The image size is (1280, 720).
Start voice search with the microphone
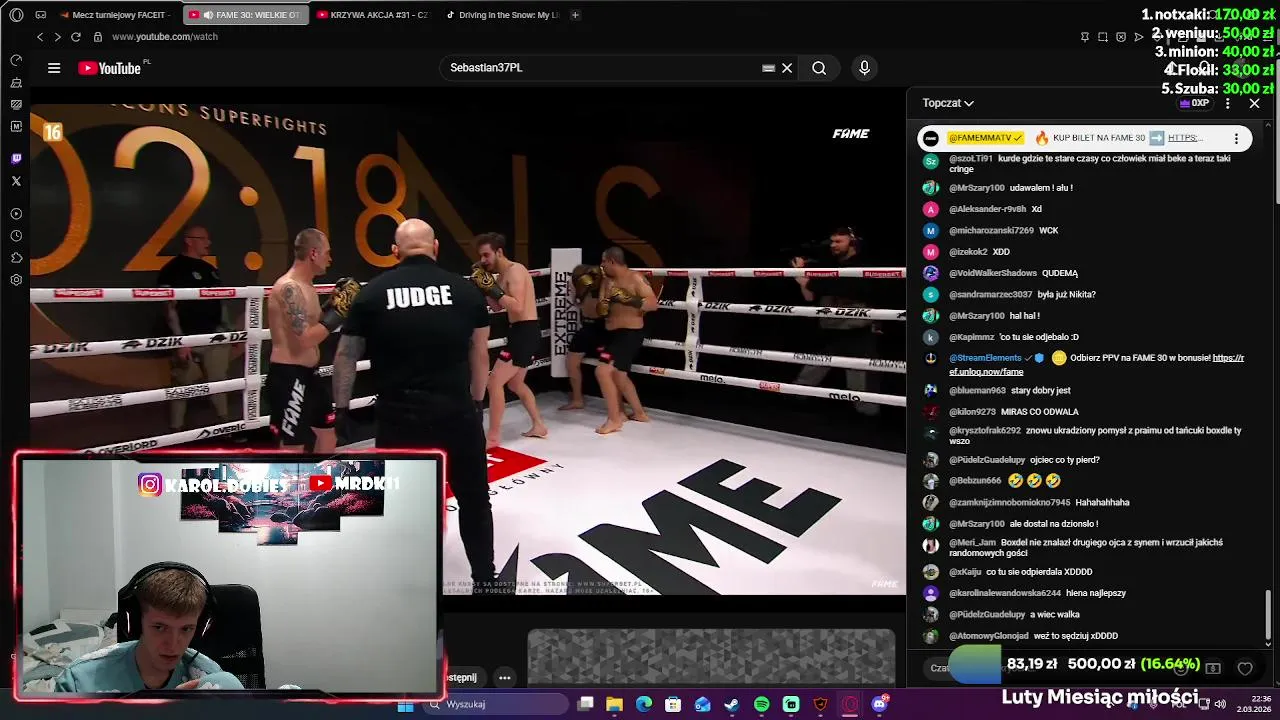tap(865, 68)
